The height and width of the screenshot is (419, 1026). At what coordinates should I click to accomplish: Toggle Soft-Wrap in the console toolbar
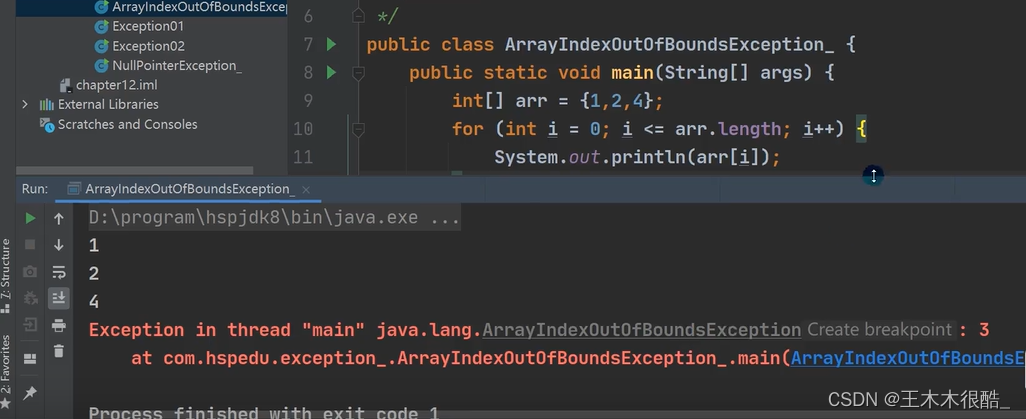(59, 272)
